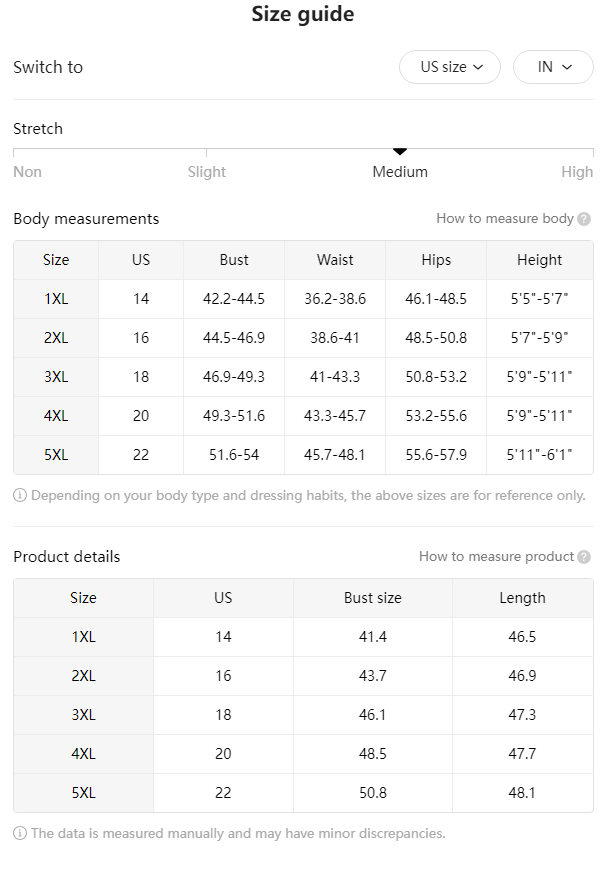The width and height of the screenshot is (612, 871).
Task: Click the 5XL row in Product details table
Action: [x=303, y=793]
